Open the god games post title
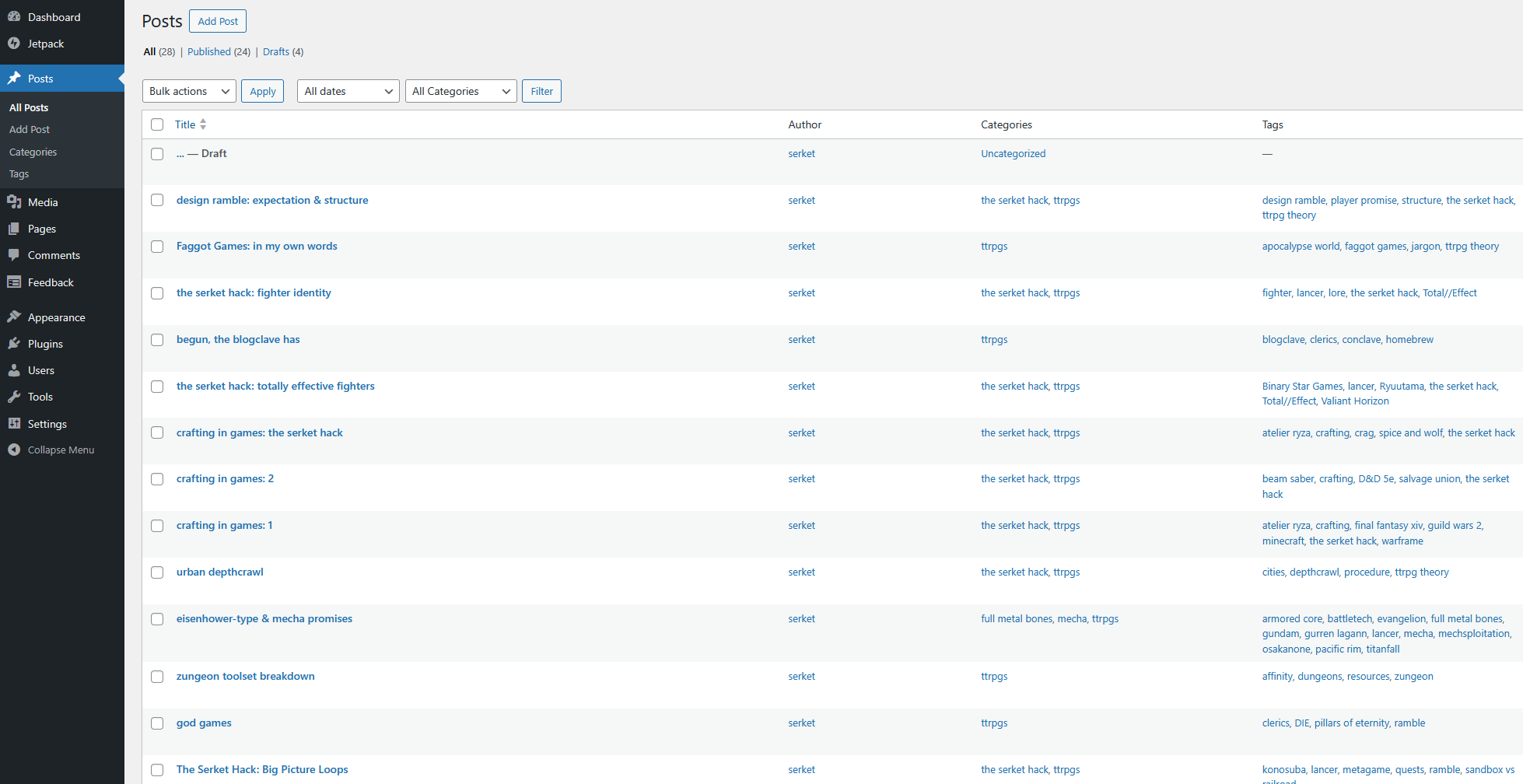The width and height of the screenshot is (1523, 784). 204,723
